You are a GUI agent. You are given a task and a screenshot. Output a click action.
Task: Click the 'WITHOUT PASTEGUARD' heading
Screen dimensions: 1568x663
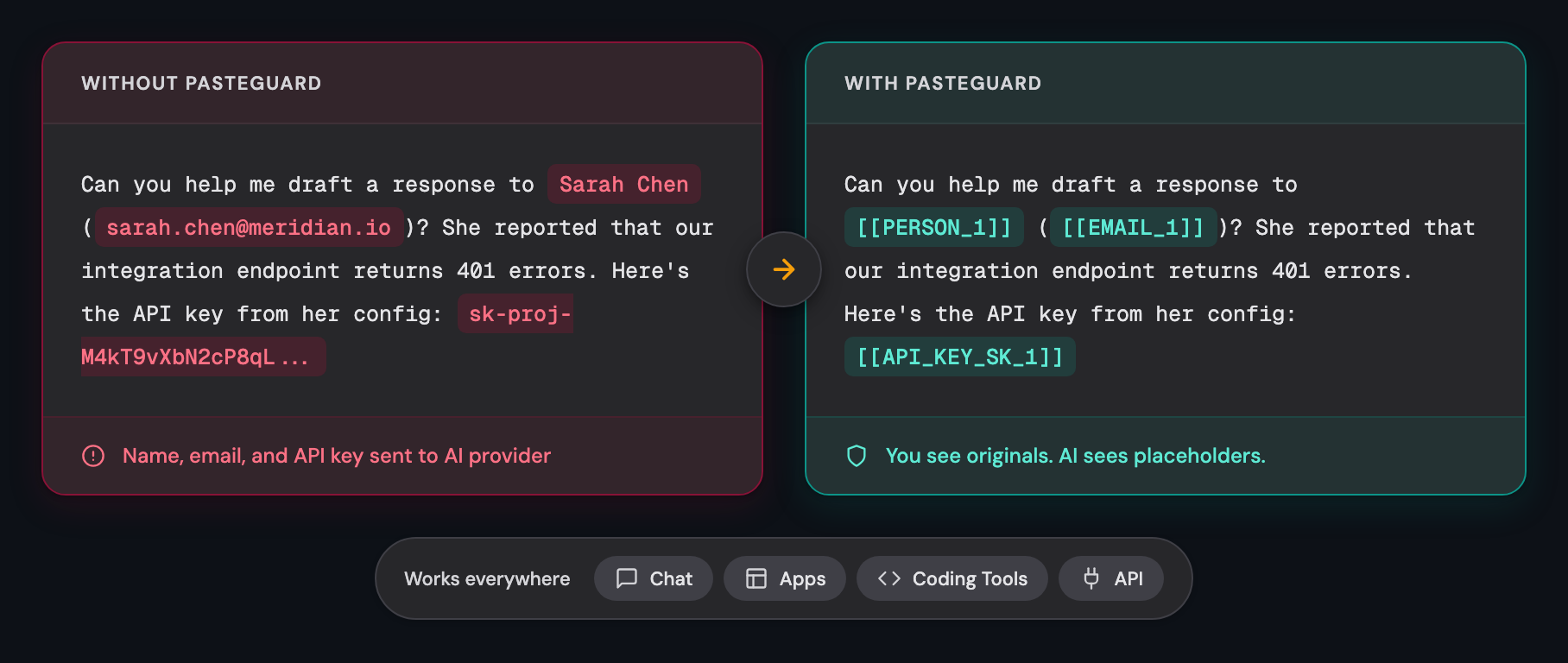(201, 84)
